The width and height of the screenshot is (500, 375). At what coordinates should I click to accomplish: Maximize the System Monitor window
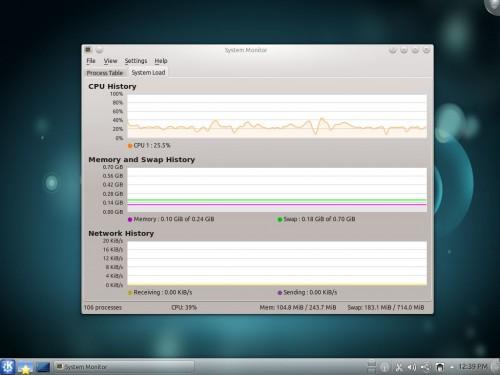[415, 50]
